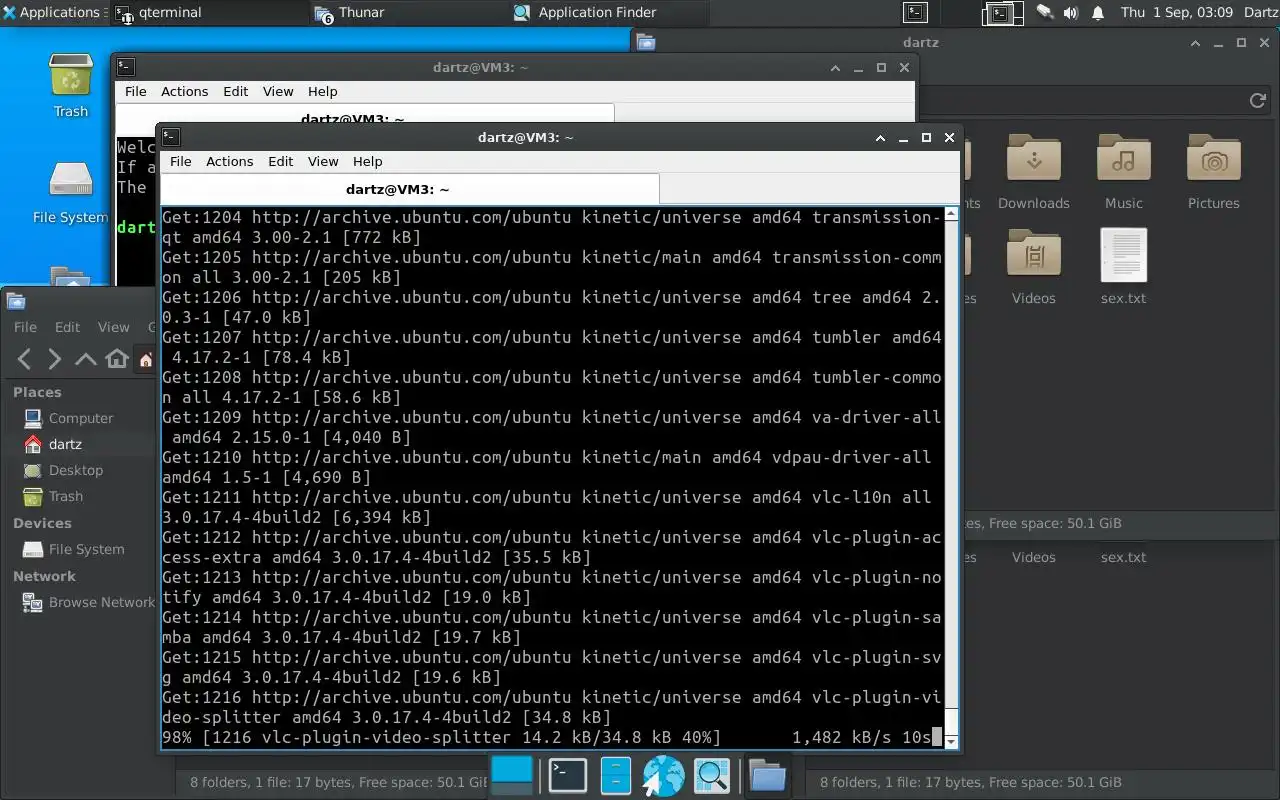Open the magnifier Application Finder dock icon

[x=713, y=776]
